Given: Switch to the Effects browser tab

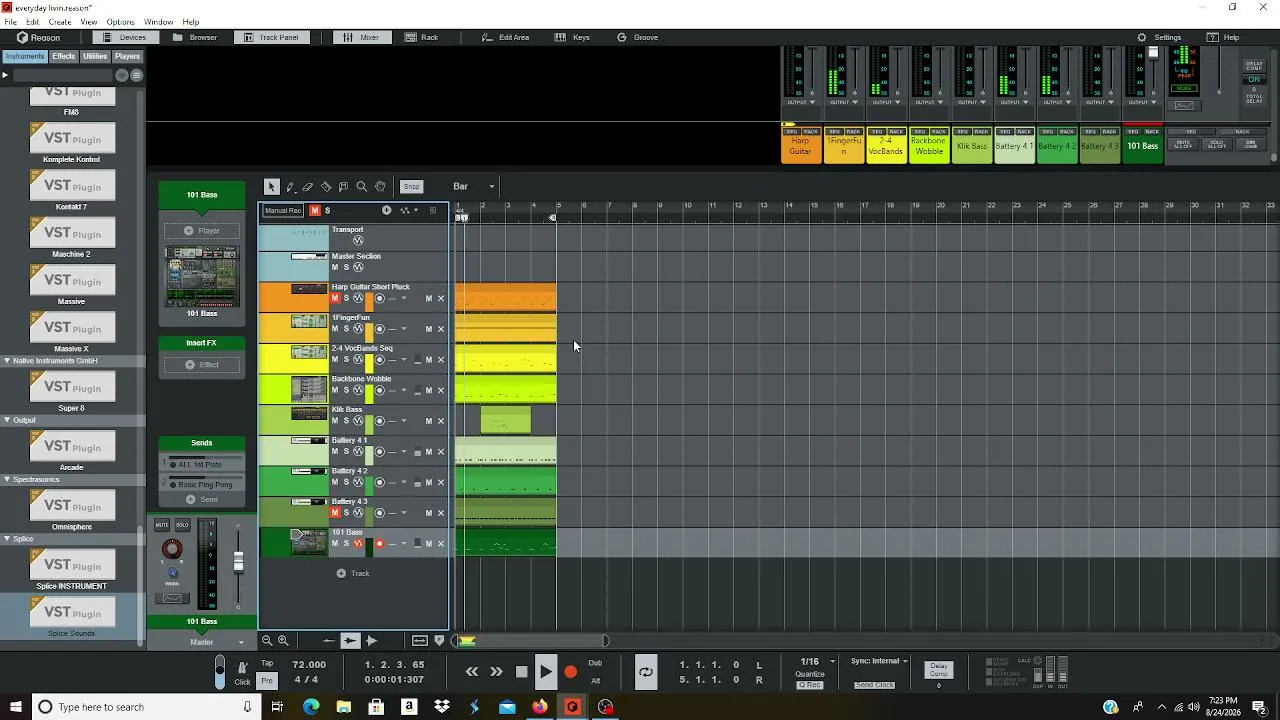Looking at the screenshot, I should click(x=64, y=57).
